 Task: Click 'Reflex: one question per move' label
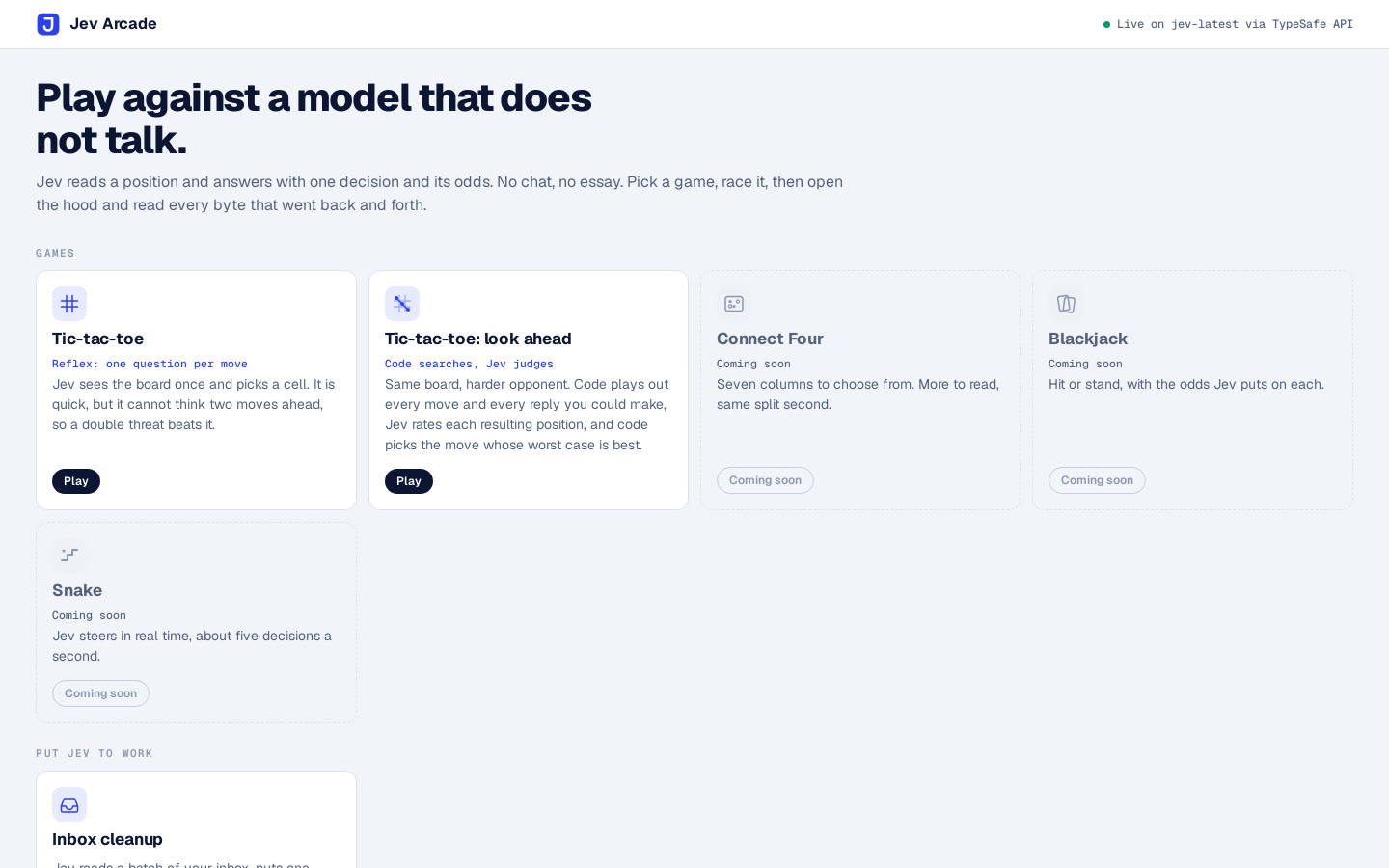(x=150, y=364)
